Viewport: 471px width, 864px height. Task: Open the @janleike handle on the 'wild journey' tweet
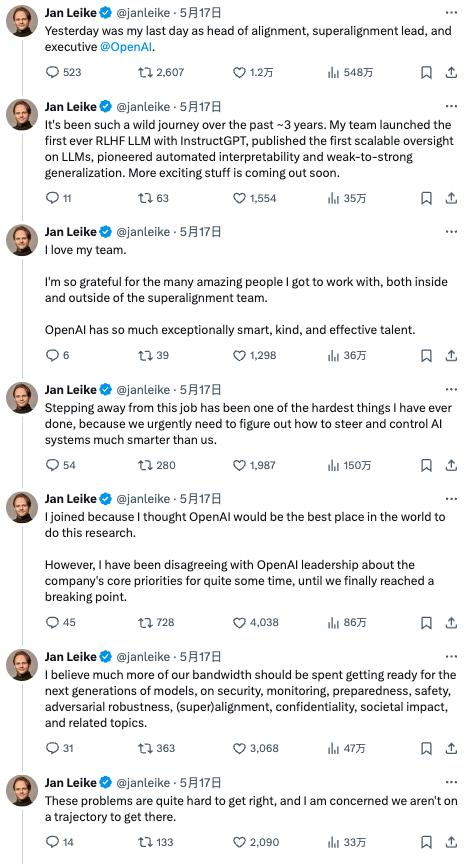coord(143,106)
